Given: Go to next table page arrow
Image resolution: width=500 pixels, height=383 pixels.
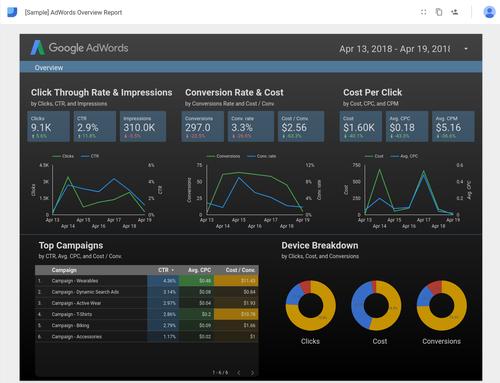Looking at the screenshot, I should [252, 373].
